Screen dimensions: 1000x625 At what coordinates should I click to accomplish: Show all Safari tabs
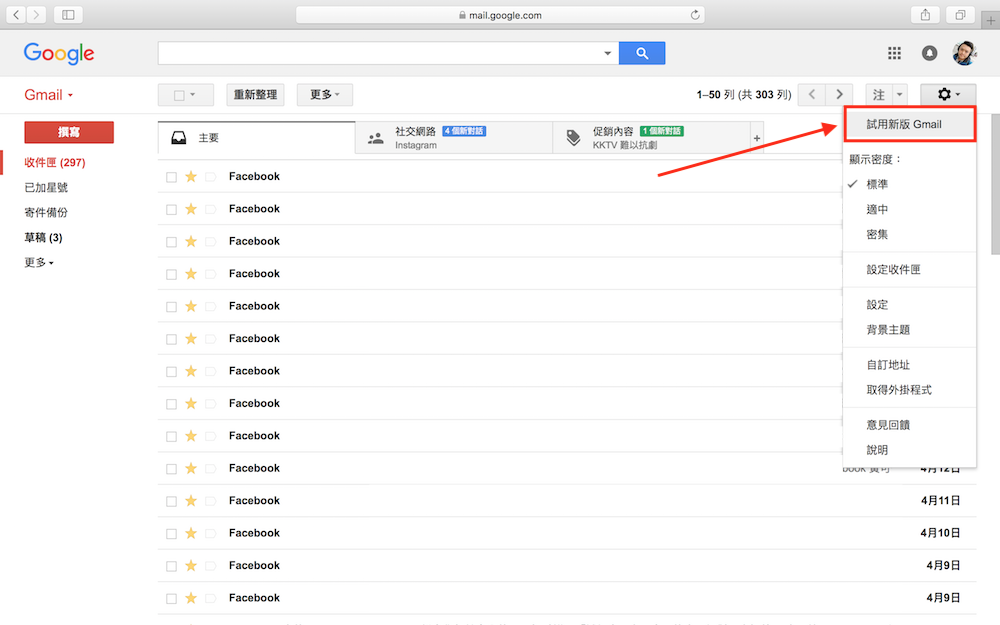coord(960,15)
